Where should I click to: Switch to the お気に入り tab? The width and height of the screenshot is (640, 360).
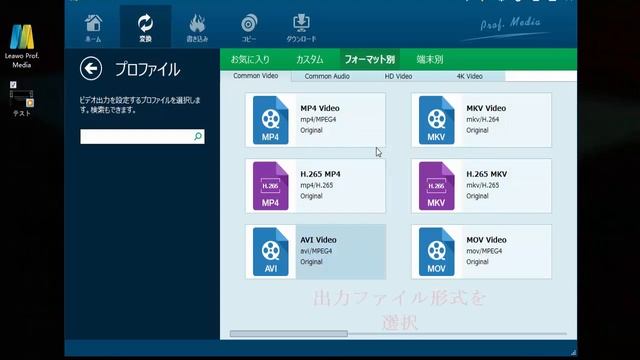coord(250,60)
